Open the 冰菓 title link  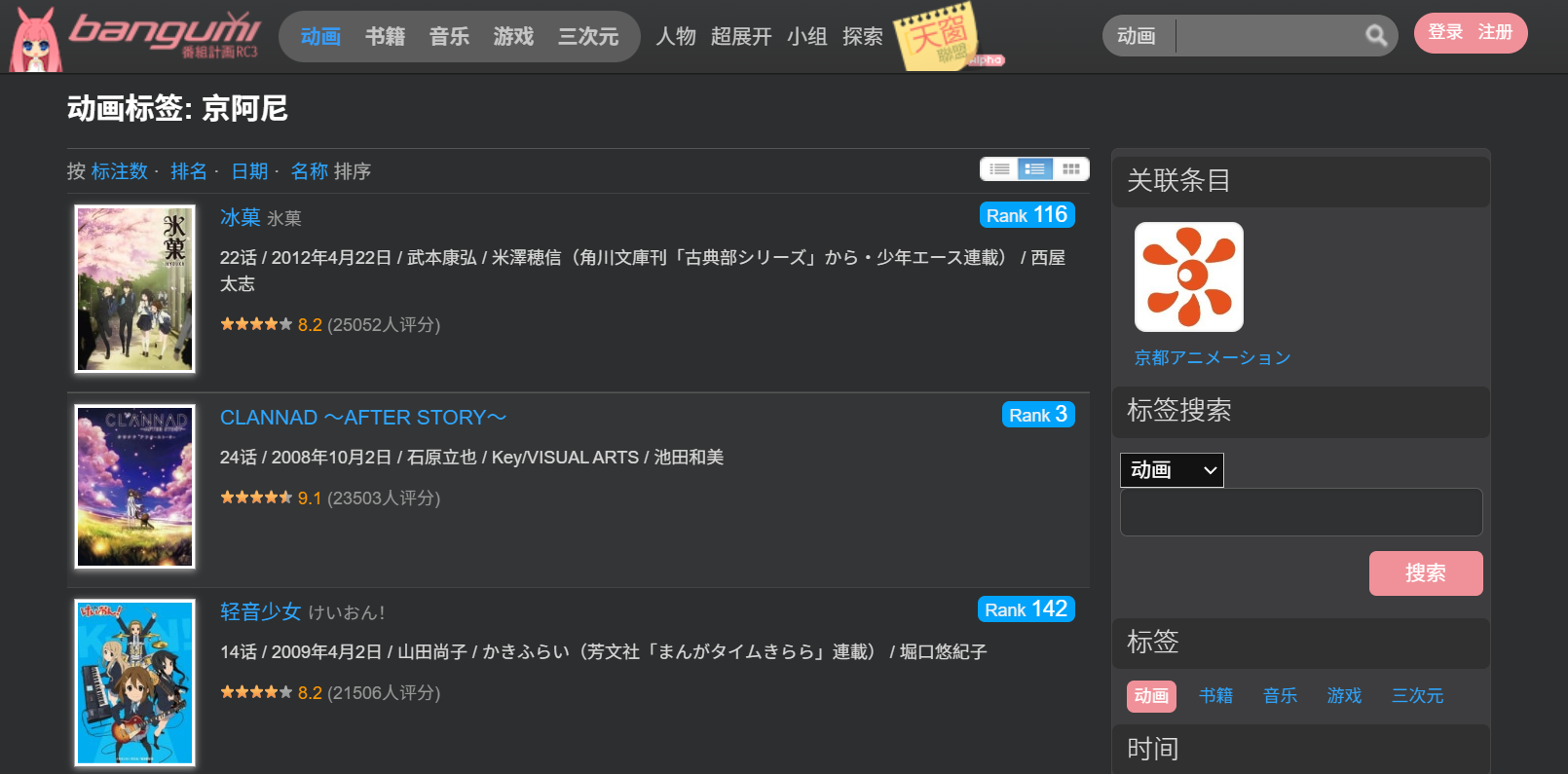tap(241, 217)
